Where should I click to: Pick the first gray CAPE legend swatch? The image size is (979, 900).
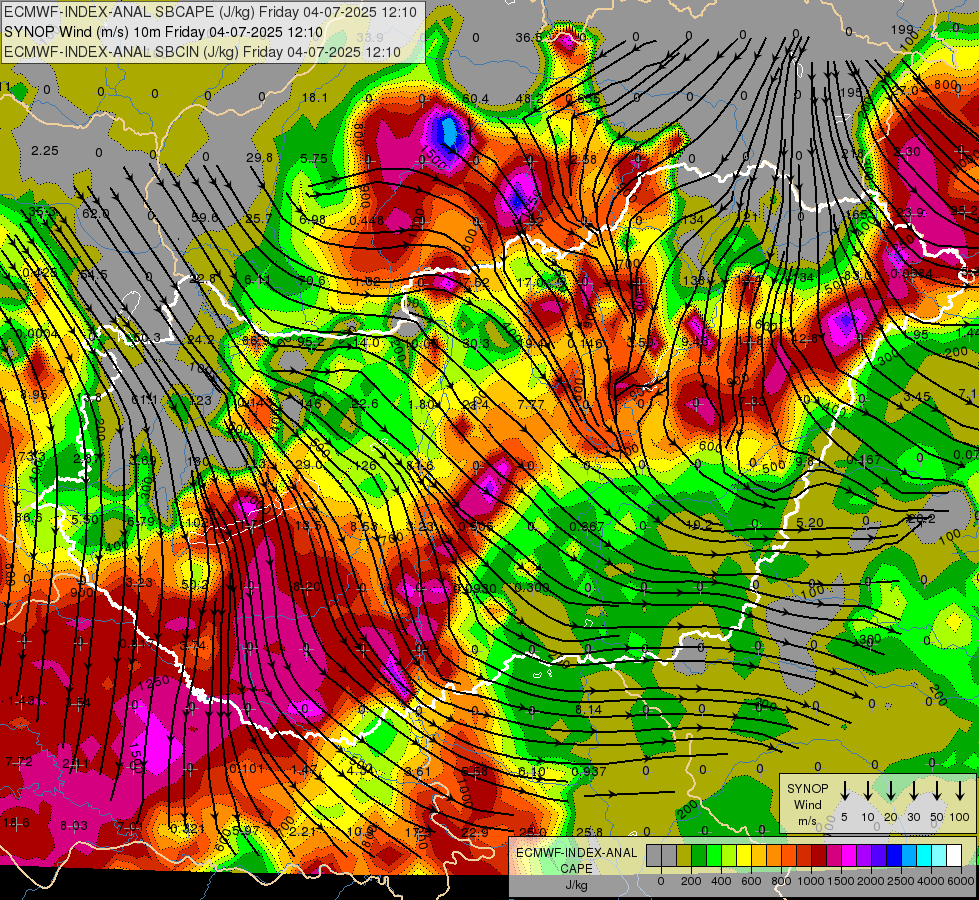pos(654,855)
